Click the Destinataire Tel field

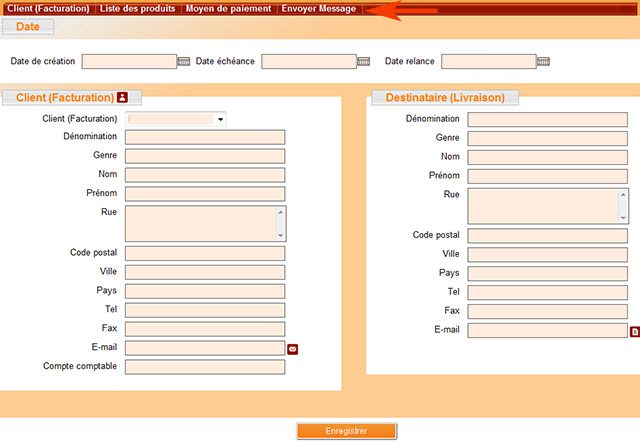click(x=547, y=293)
